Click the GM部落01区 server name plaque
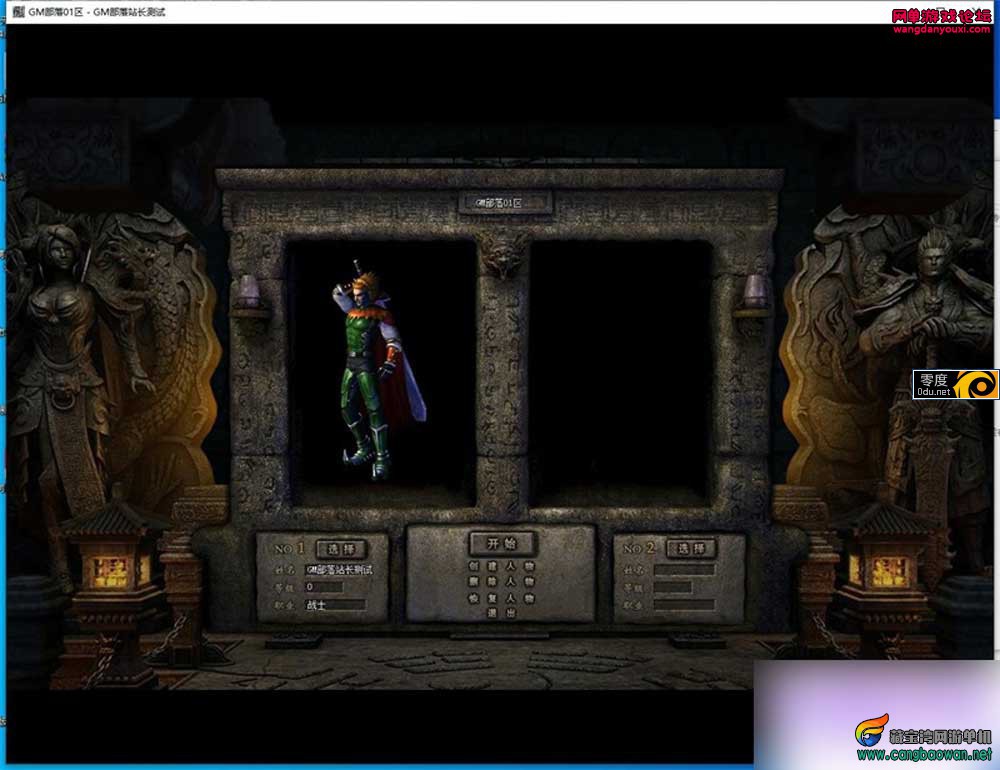This screenshot has height=770, width=1000. click(505, 203)
